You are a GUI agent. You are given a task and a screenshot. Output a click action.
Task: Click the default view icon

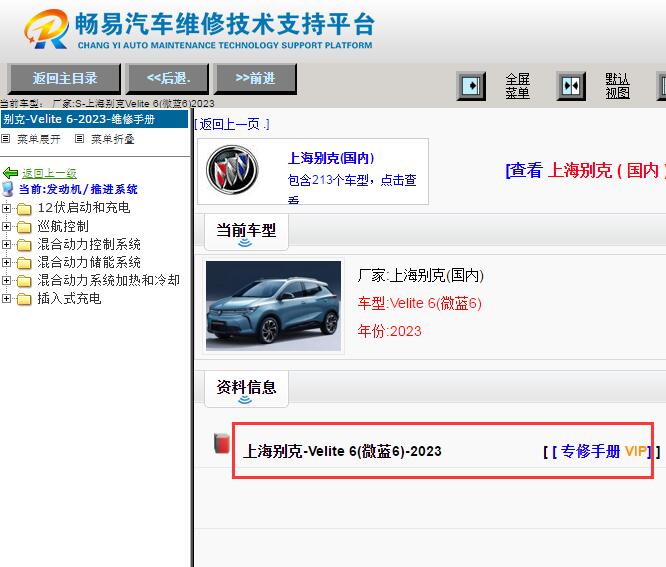571,86
